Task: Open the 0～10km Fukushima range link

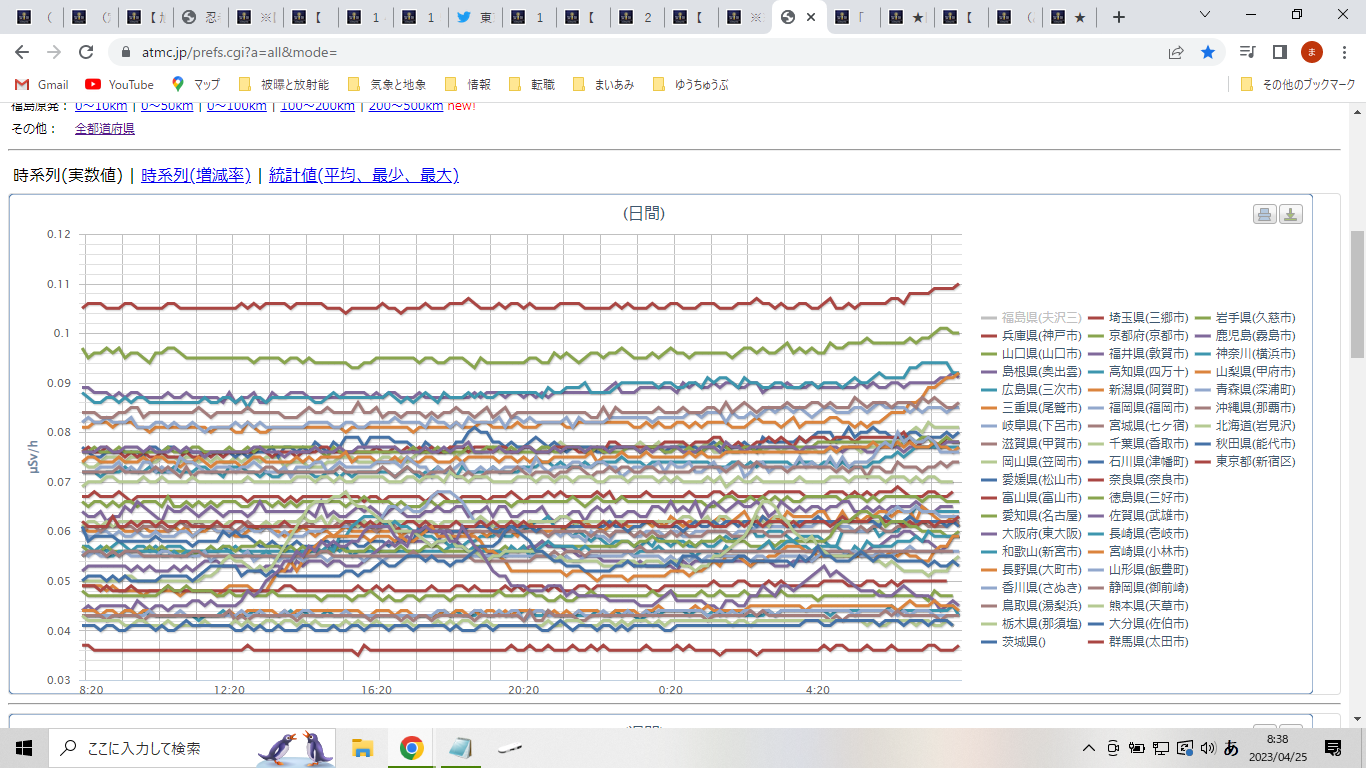Action: [101, 106]
